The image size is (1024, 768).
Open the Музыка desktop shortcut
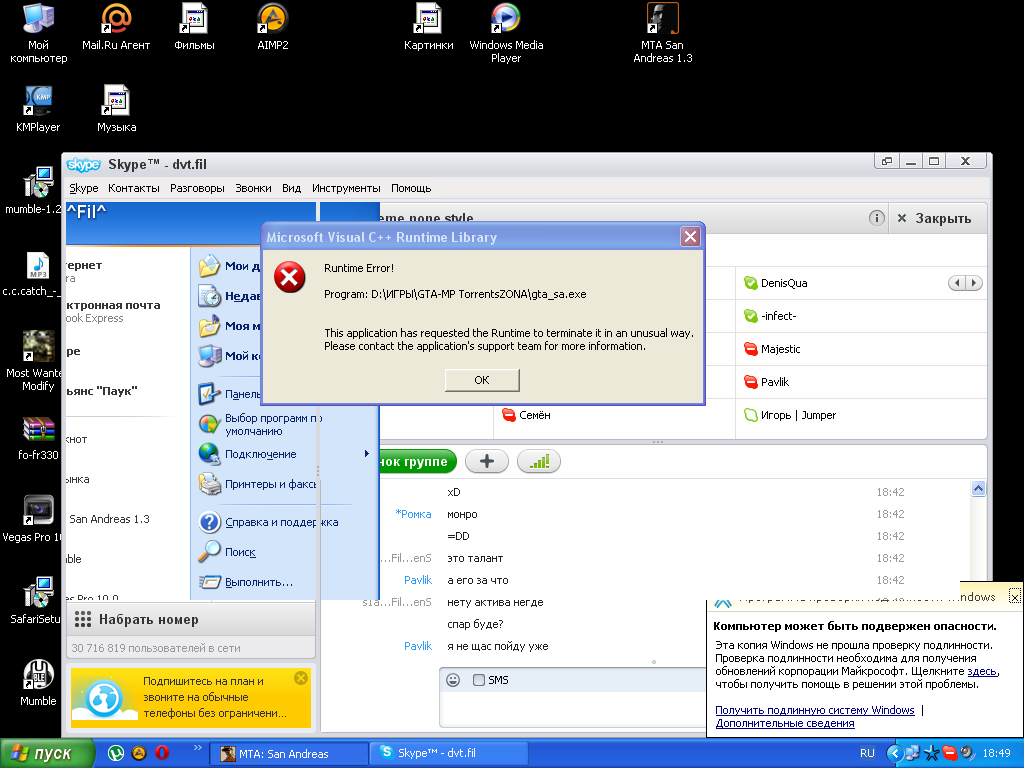point(116,108)
